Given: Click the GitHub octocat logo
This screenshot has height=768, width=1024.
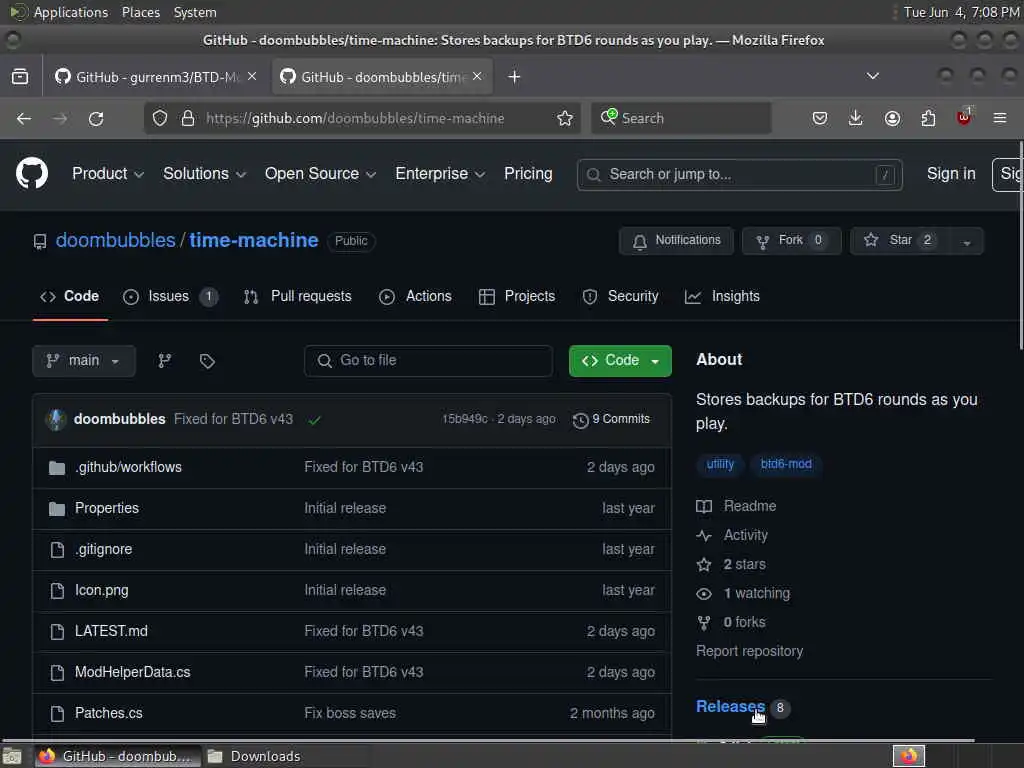Looking at the screenshot, I should [32, 174].
